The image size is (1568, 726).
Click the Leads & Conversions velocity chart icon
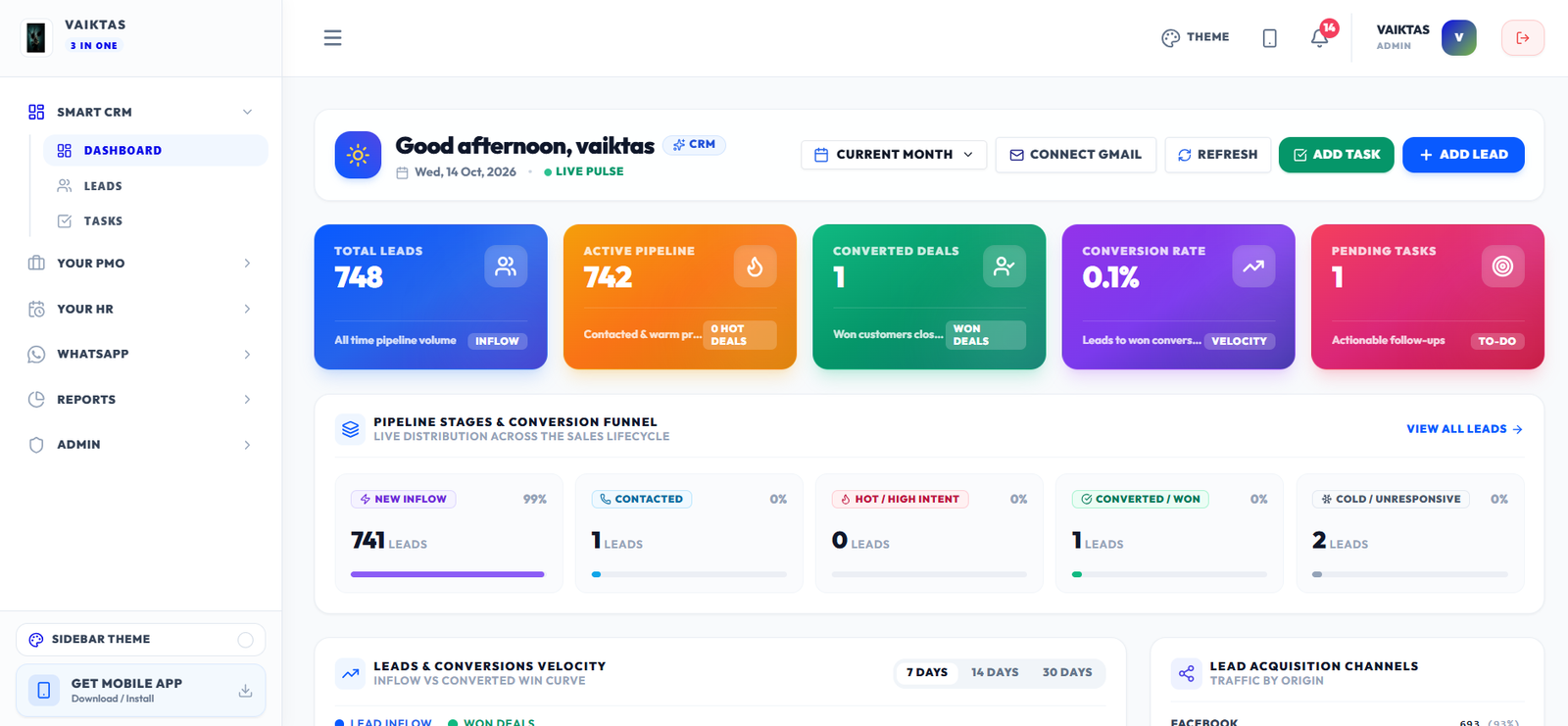[x=350, y=673]
